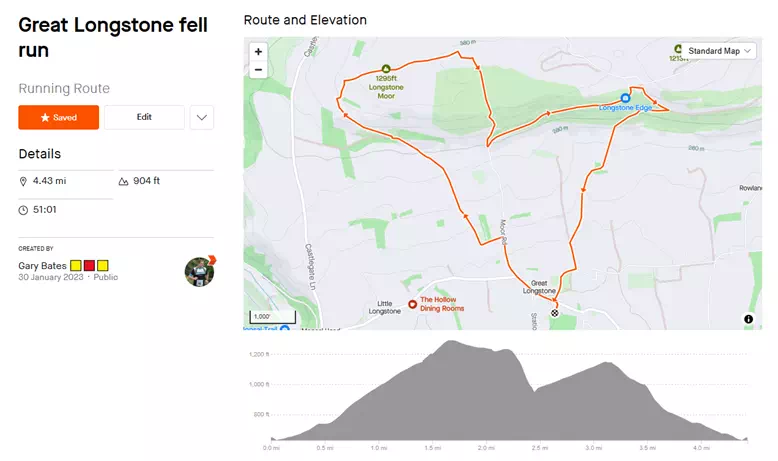Click The Hollow Dining Rooms map pin
Viewport: 778px width, 461px height.
[412, 303]
